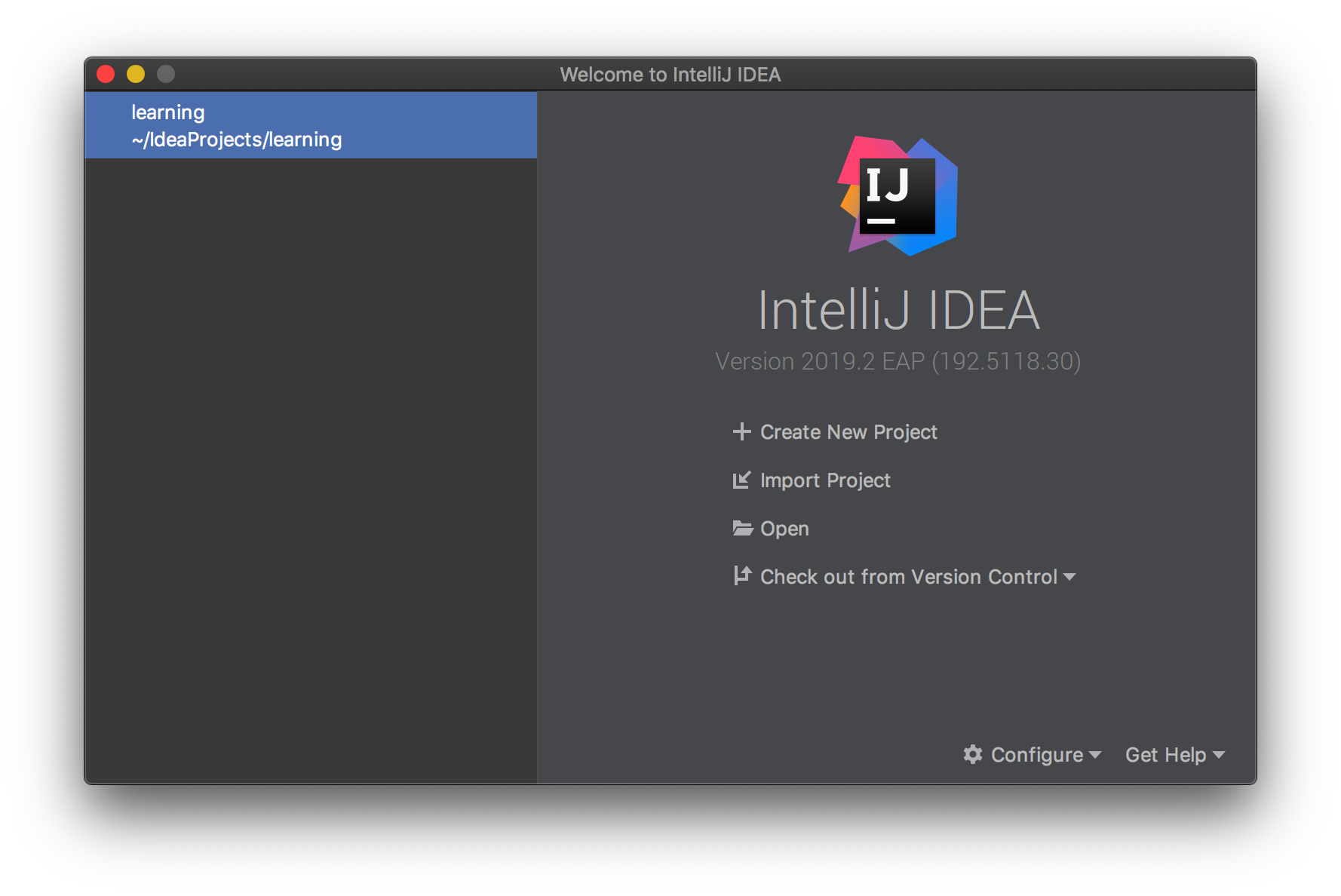Click Check out from Version Control text
Screen dimensions: 1341x896
coord(909,577)
